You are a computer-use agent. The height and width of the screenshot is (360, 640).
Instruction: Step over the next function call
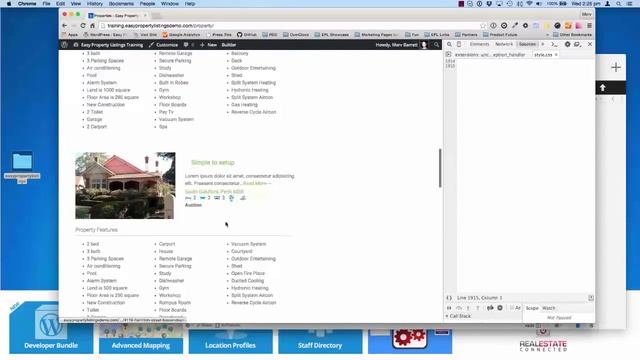point(459,308)
